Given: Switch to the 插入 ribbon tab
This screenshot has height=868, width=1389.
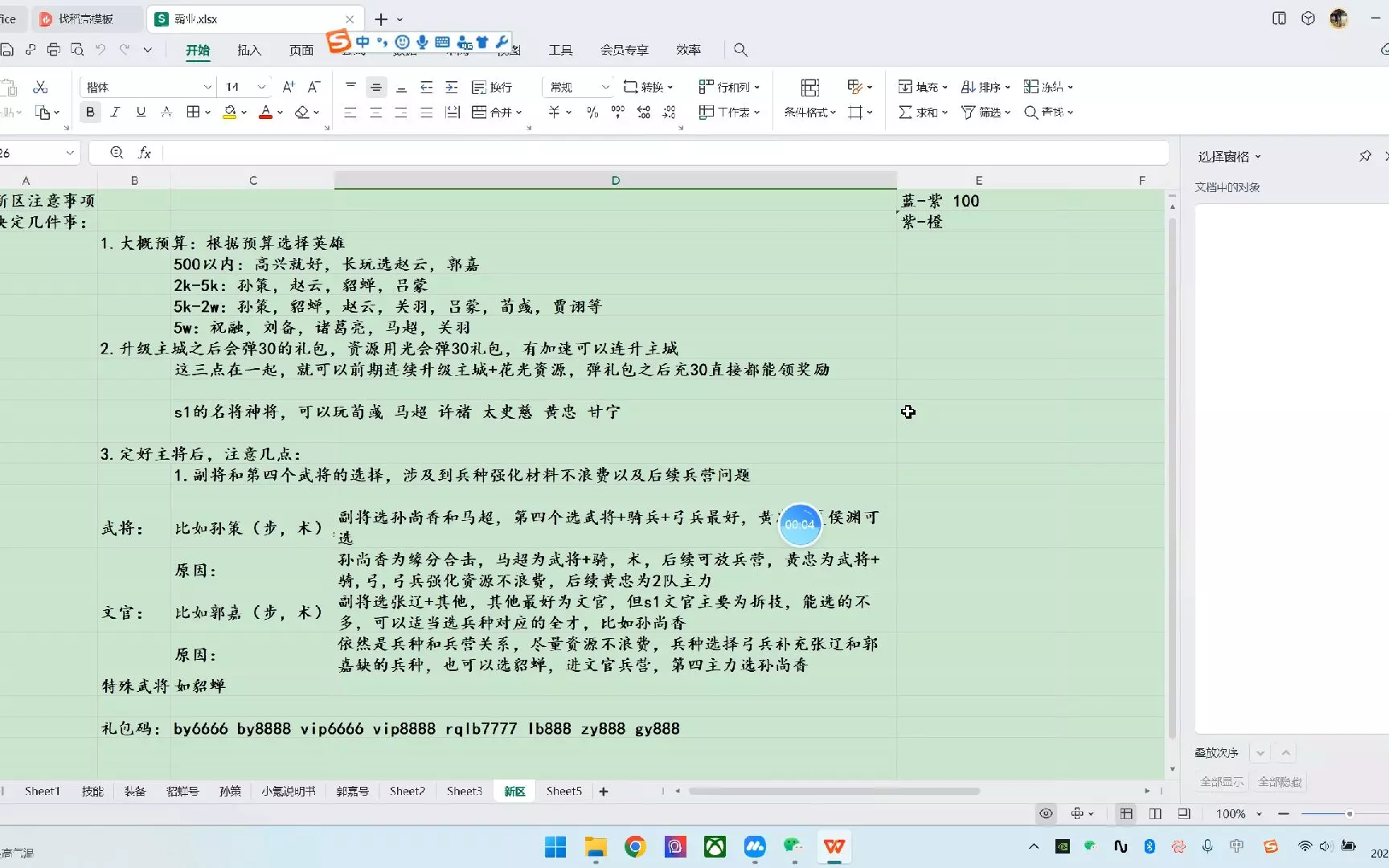Looking at the screenshot, I should coord(249,50).
